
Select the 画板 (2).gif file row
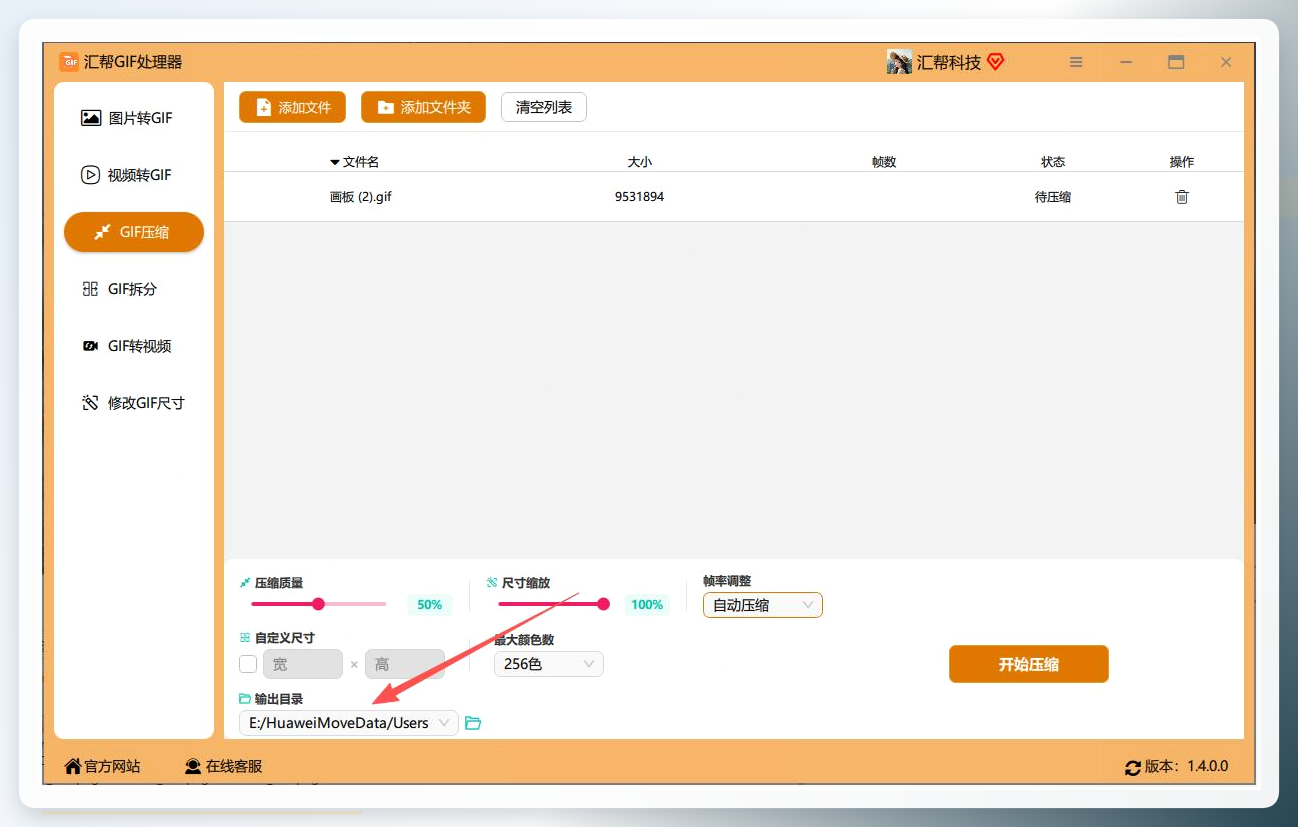733,197
